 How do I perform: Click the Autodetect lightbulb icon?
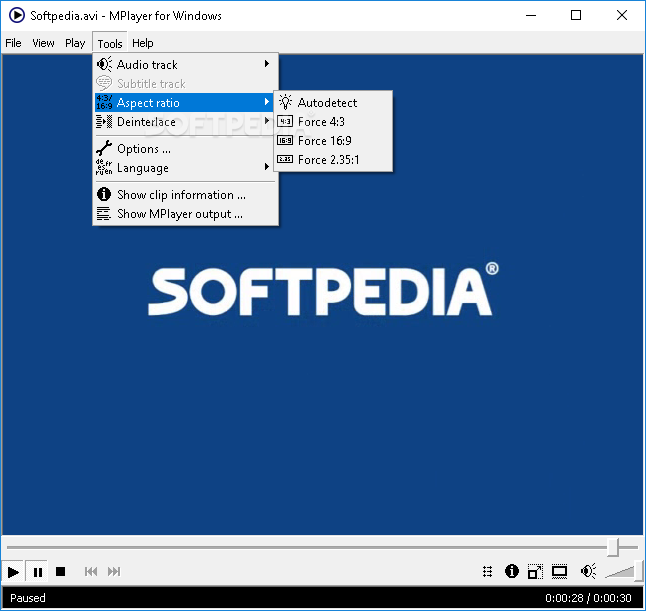pyautogui.click(x=285, y=102)
